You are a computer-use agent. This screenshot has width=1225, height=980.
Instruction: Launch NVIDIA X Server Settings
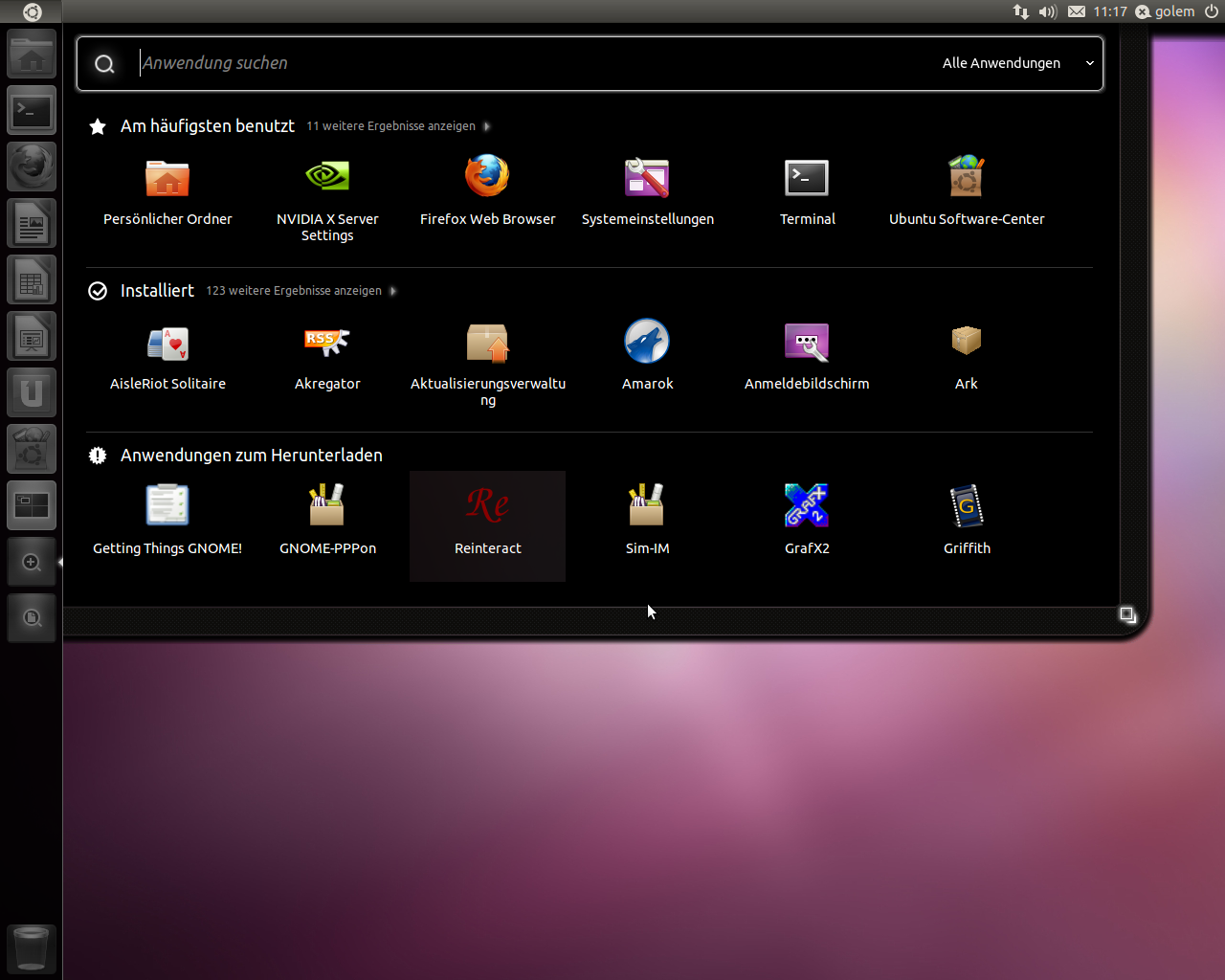click(327, 177)
